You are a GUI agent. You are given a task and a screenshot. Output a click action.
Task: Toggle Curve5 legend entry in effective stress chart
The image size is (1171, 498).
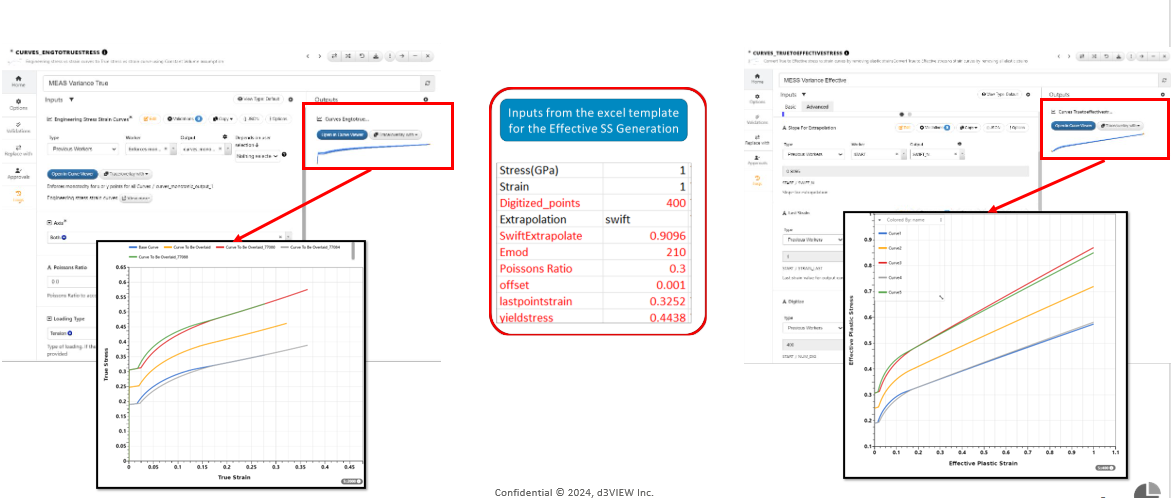tap(888, 292)
